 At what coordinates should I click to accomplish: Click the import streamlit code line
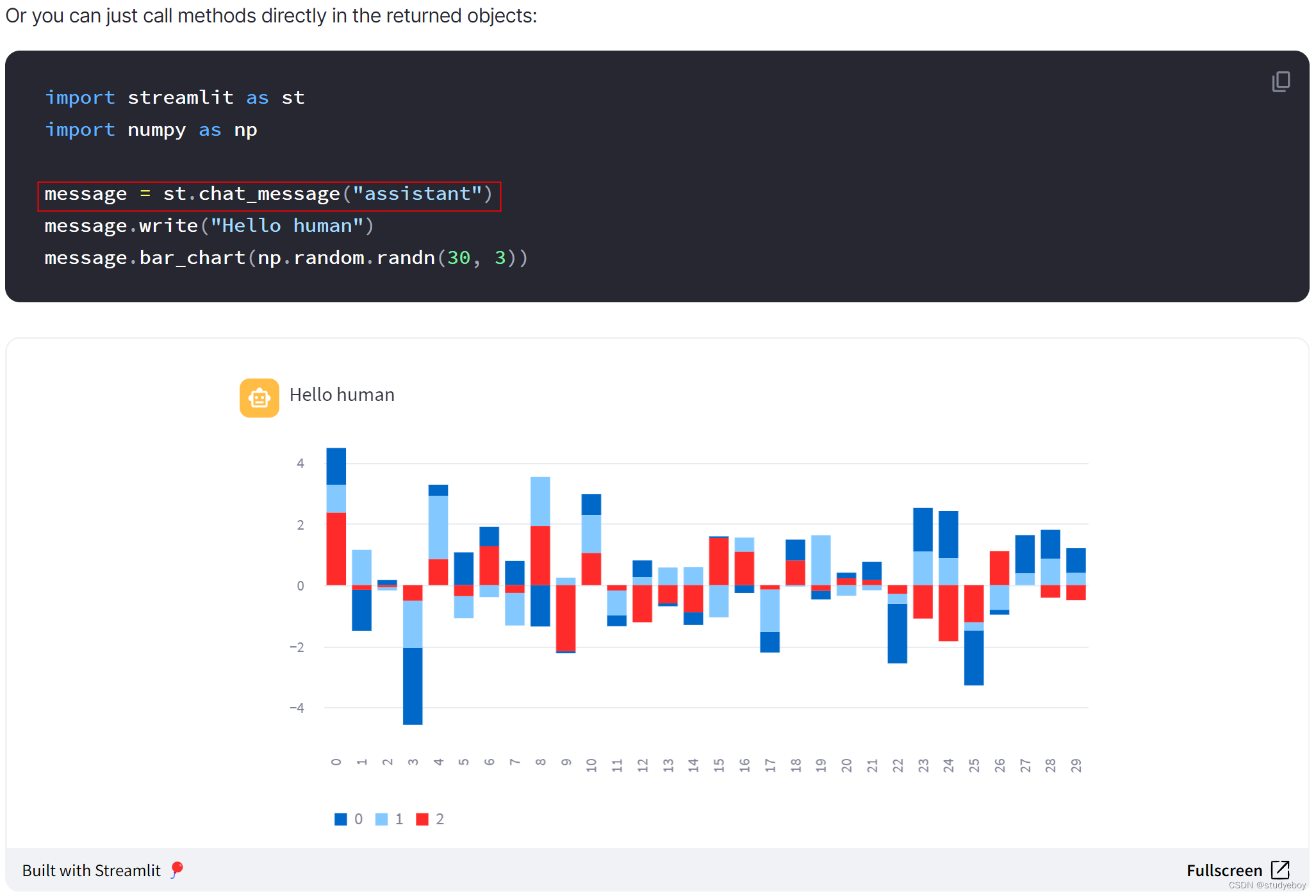(x=174, y=97)
